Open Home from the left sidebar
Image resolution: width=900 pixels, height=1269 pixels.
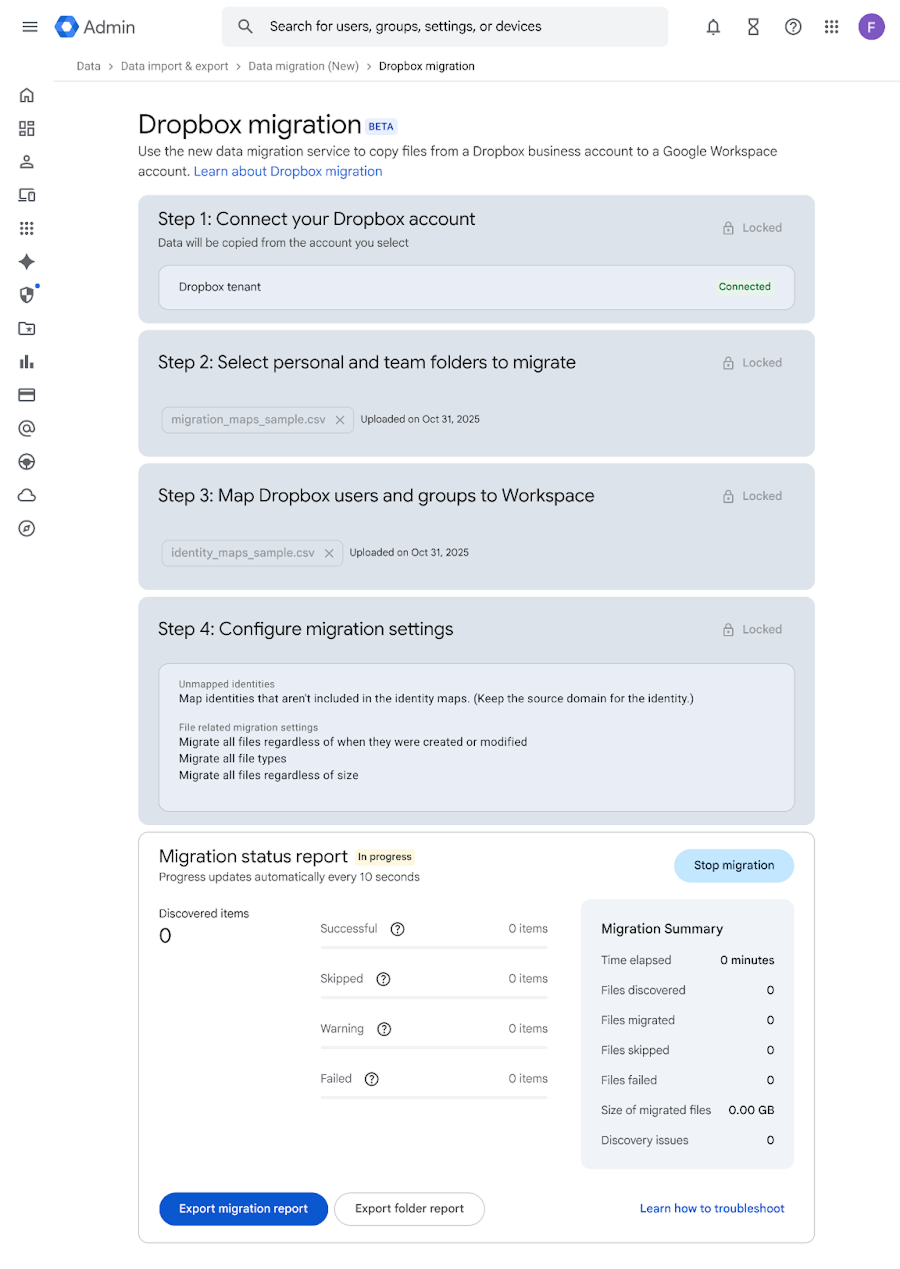26,95
